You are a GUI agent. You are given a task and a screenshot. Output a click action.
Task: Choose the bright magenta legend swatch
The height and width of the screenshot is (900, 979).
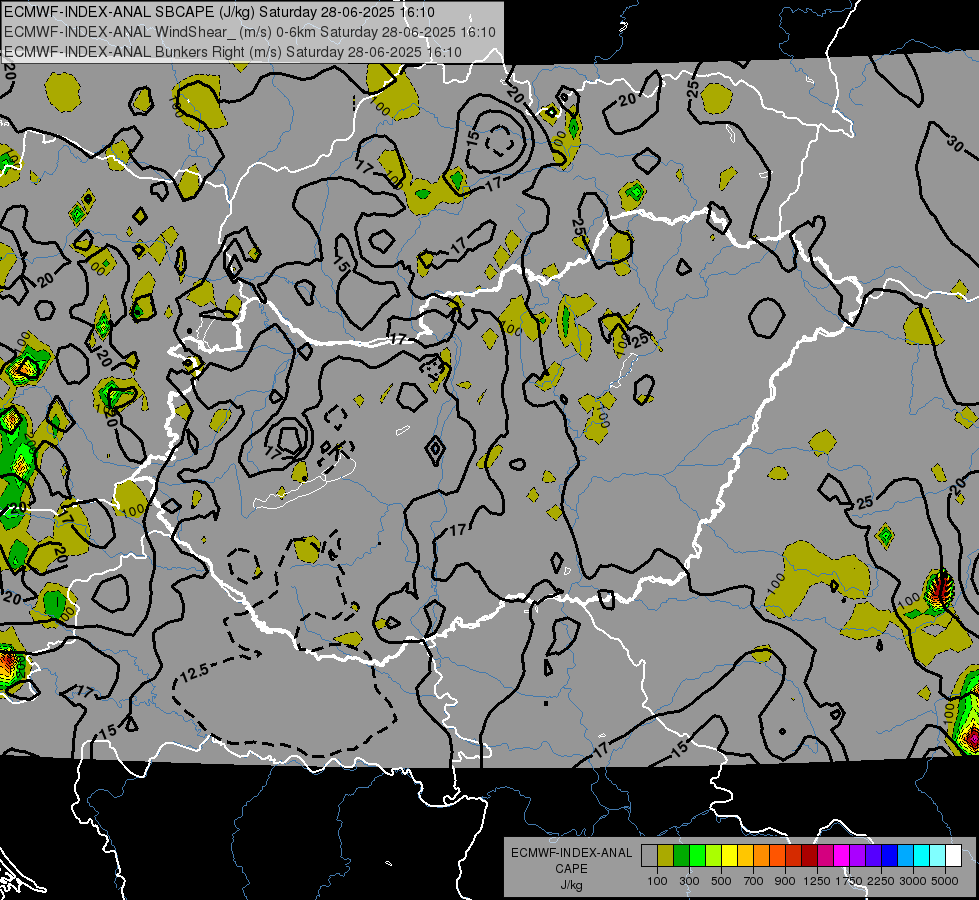842,856
